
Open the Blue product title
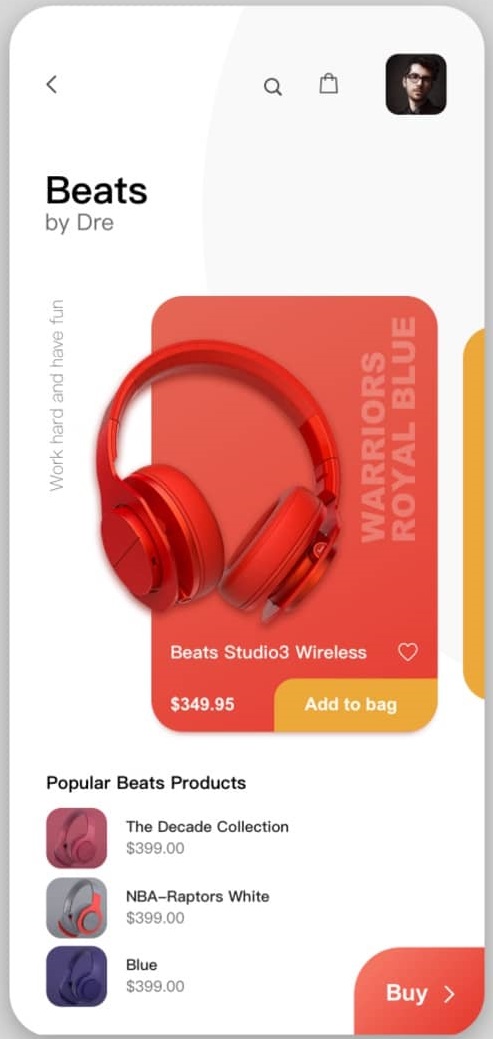click(142, 965)
